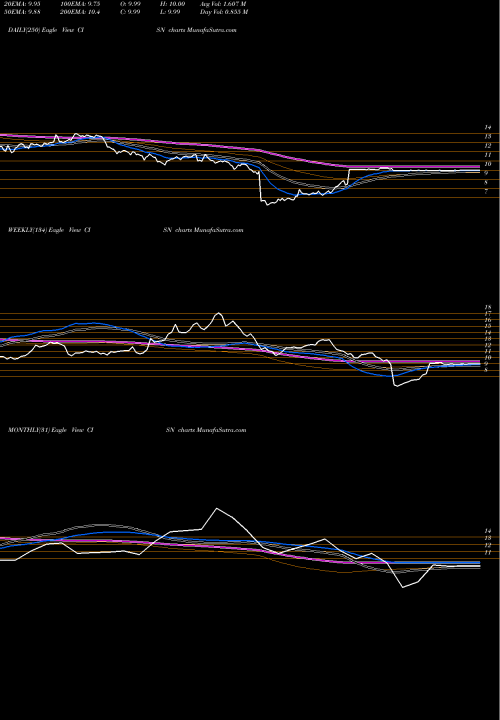The height and width of the screenshot is (720, 500).
Task: Click the 14 axis label on monthly chart
Action: 488,530
